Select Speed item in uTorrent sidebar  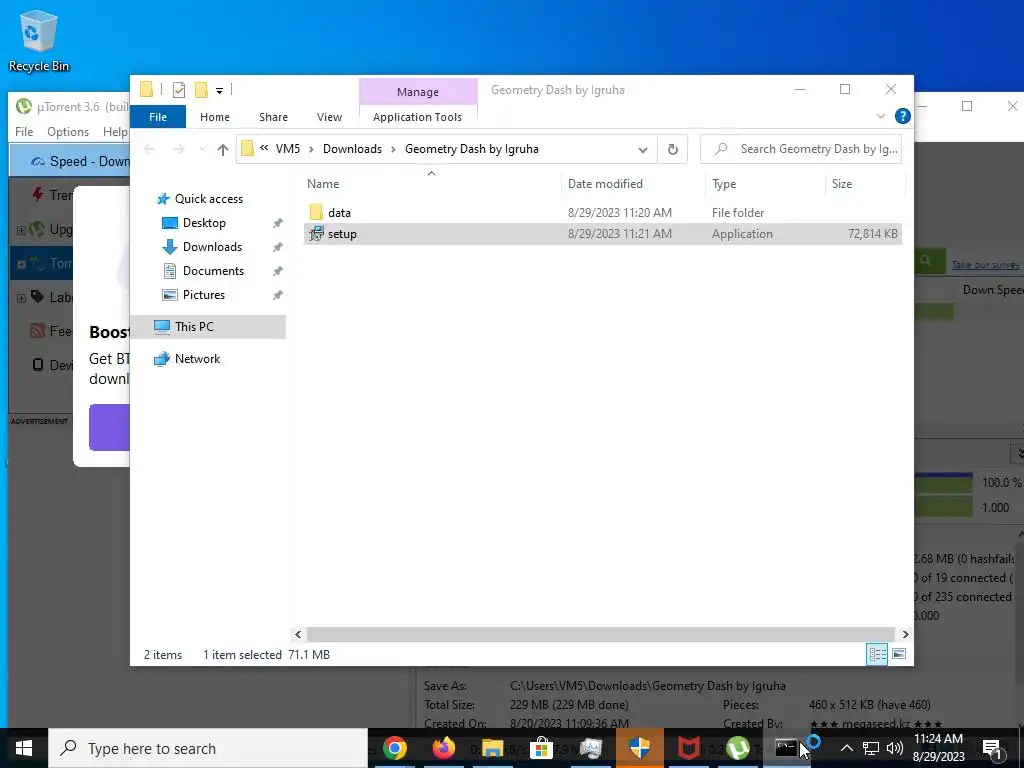(x=70, y=161)
